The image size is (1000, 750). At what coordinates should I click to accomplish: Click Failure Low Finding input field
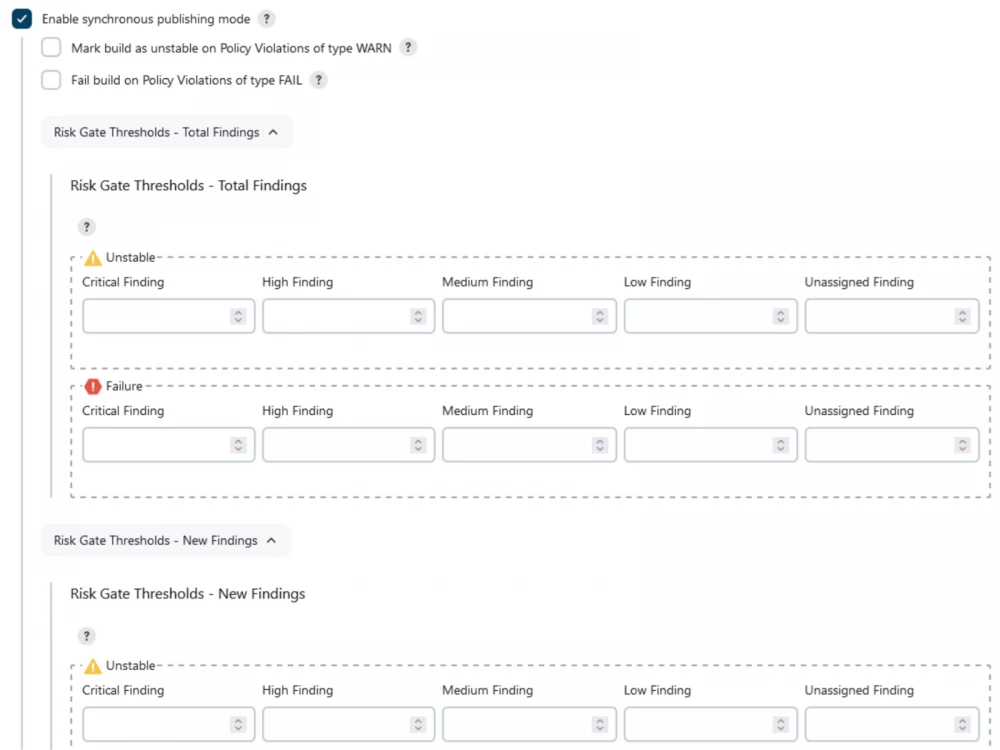[699, 445]
